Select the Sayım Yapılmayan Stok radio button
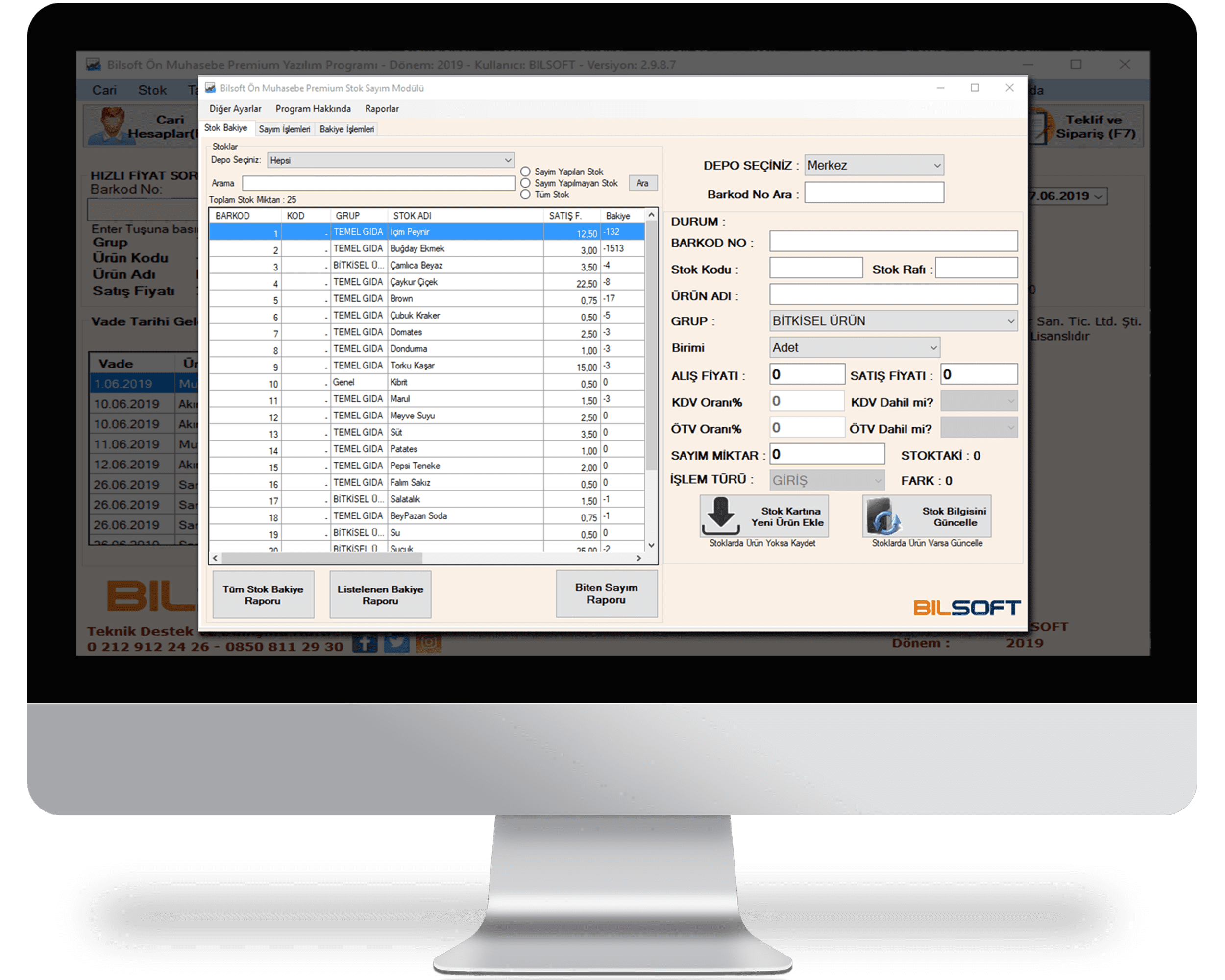Image resolution: width=1225 pixels, height=980 pixels. point(526,183)
